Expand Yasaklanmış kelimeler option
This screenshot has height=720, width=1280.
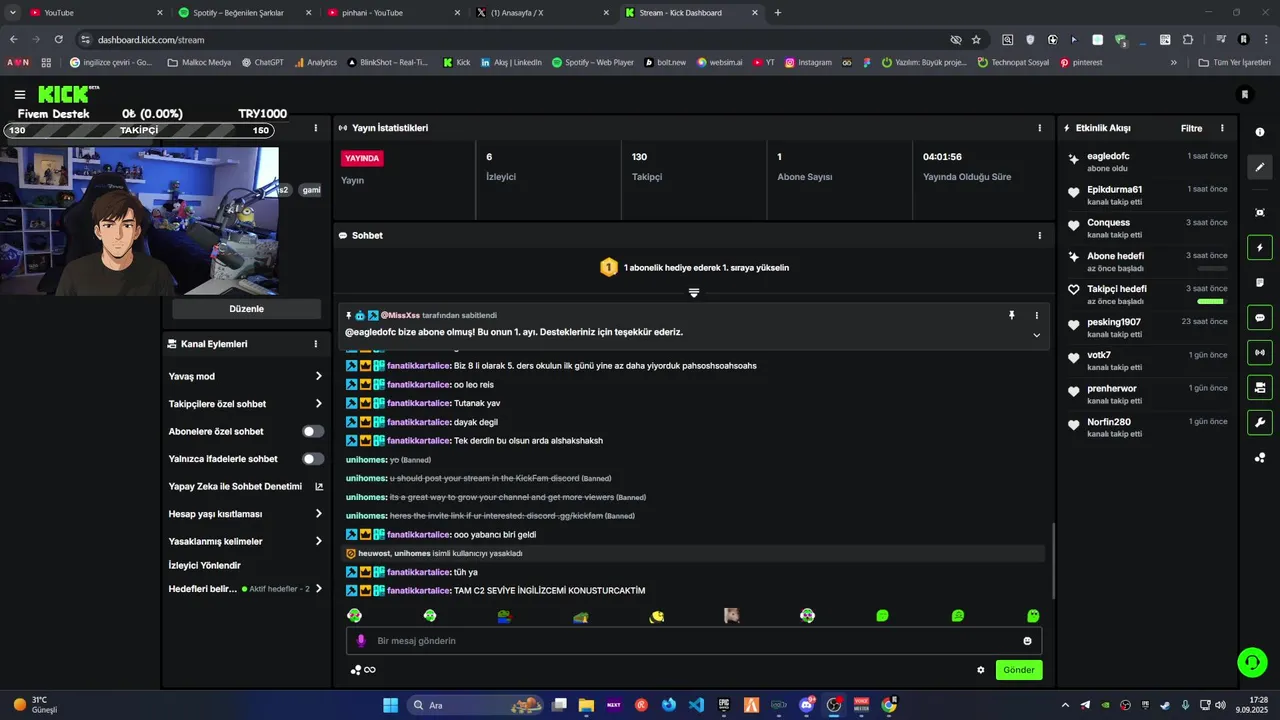tap(319, 541)
